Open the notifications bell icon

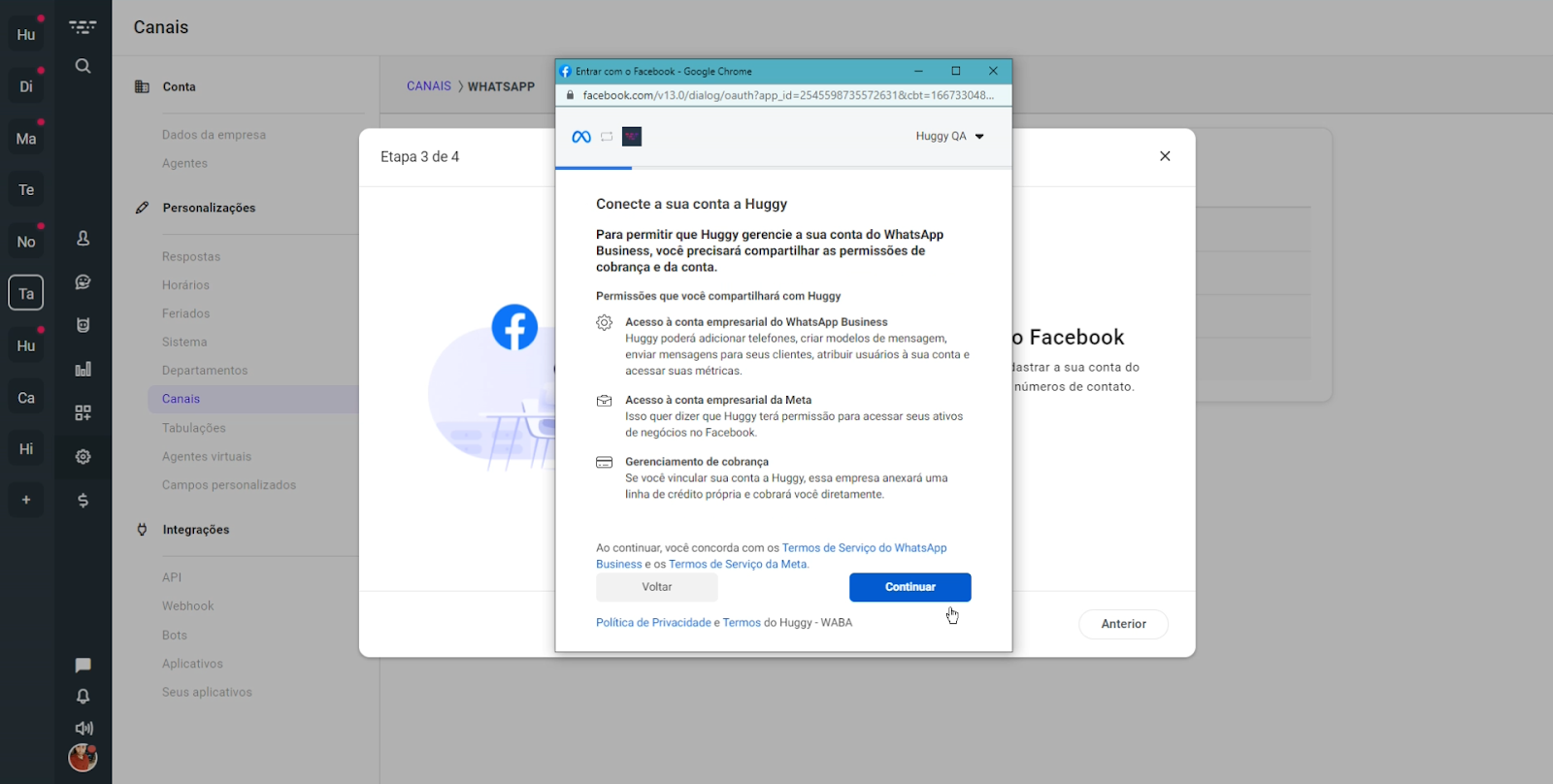pyautogui.click(x=83, y=697)
